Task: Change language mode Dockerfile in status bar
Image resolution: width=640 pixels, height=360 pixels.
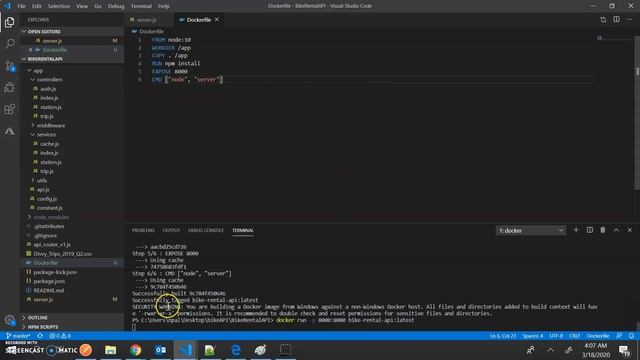Action: (x=598, y=336)
